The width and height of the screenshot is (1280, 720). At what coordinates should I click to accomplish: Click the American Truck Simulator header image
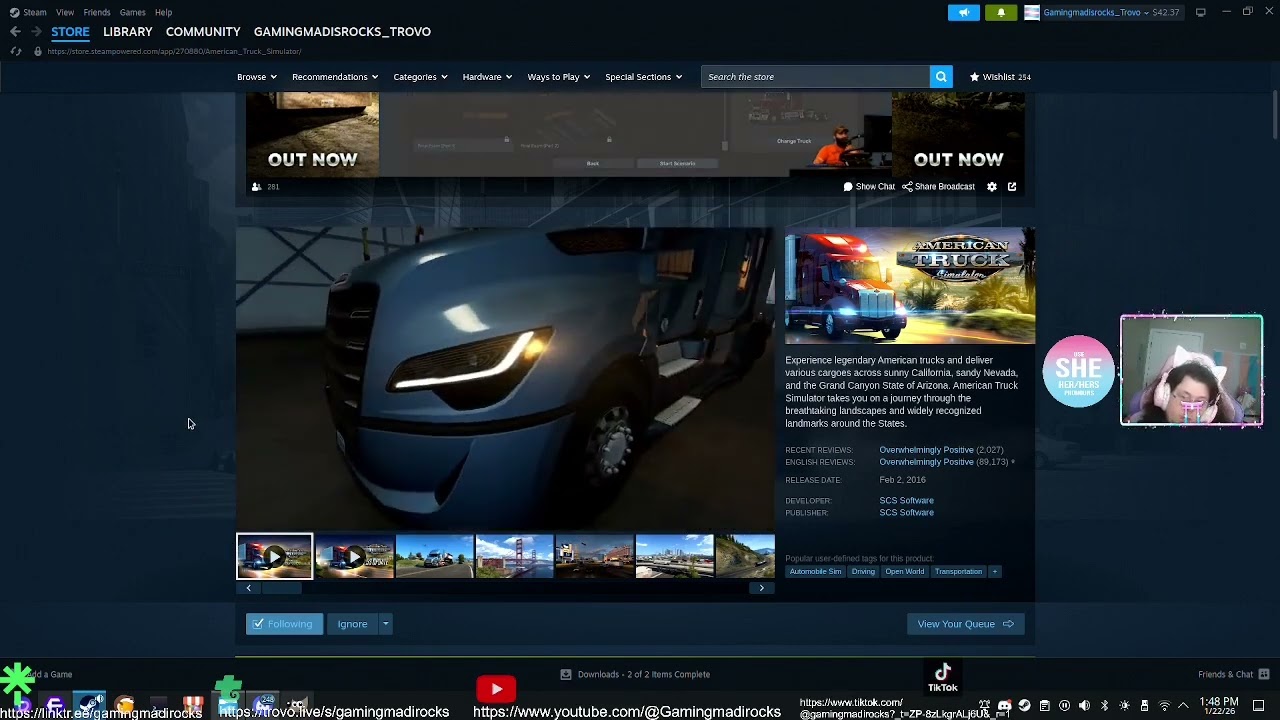910,286
